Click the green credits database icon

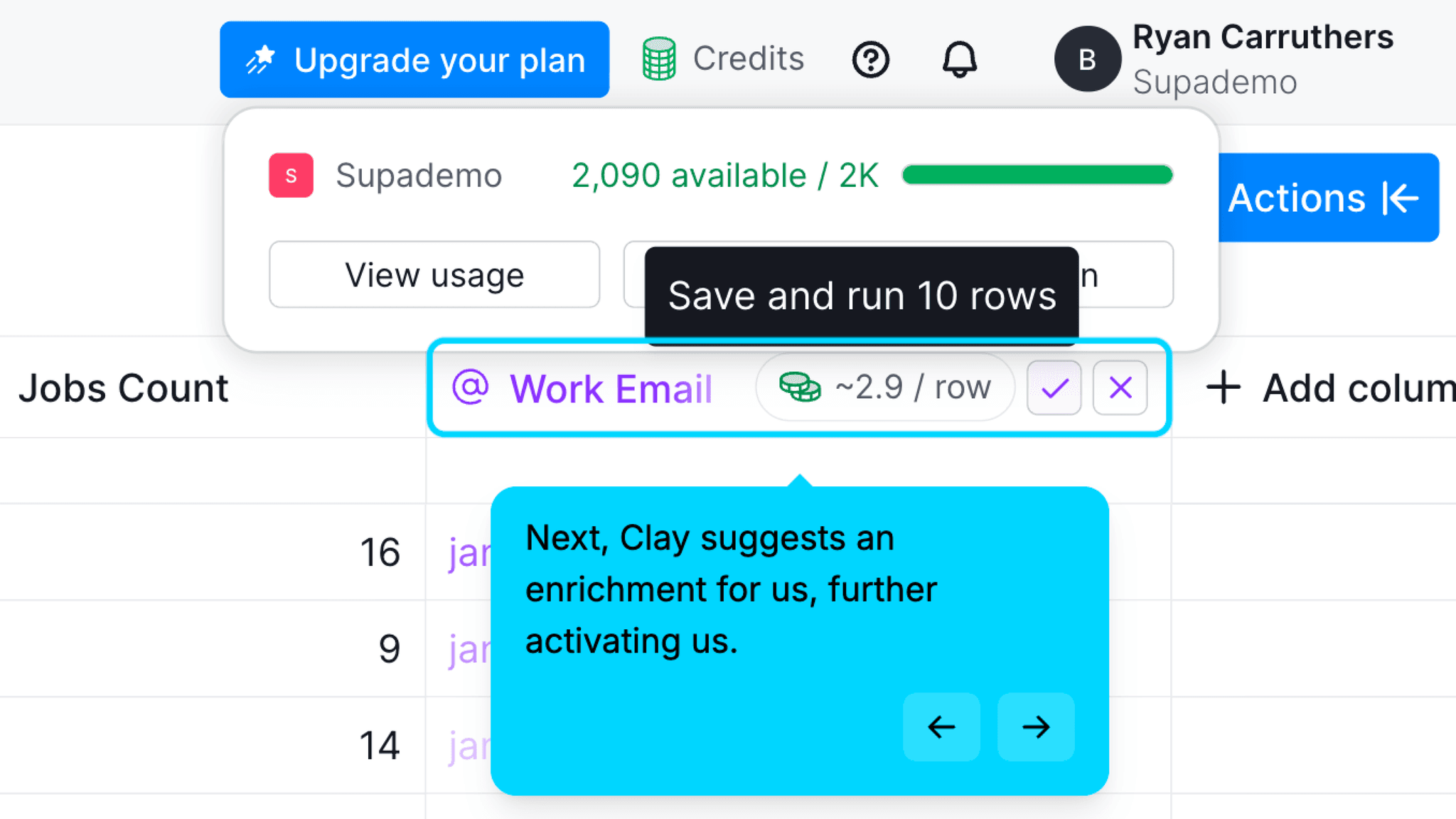coord(659,59)
